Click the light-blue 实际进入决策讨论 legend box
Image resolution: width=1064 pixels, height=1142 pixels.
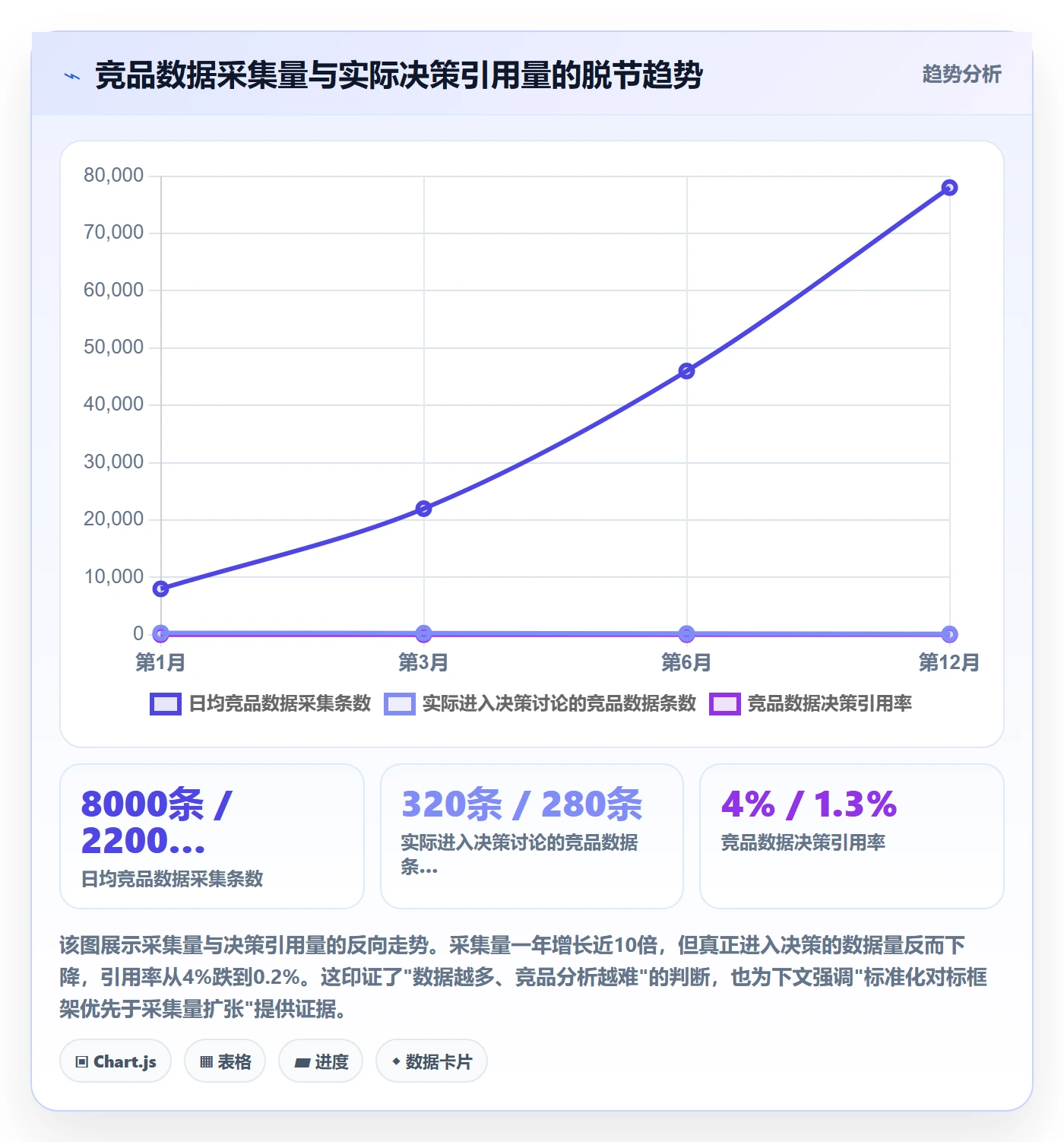pos(400,704)
